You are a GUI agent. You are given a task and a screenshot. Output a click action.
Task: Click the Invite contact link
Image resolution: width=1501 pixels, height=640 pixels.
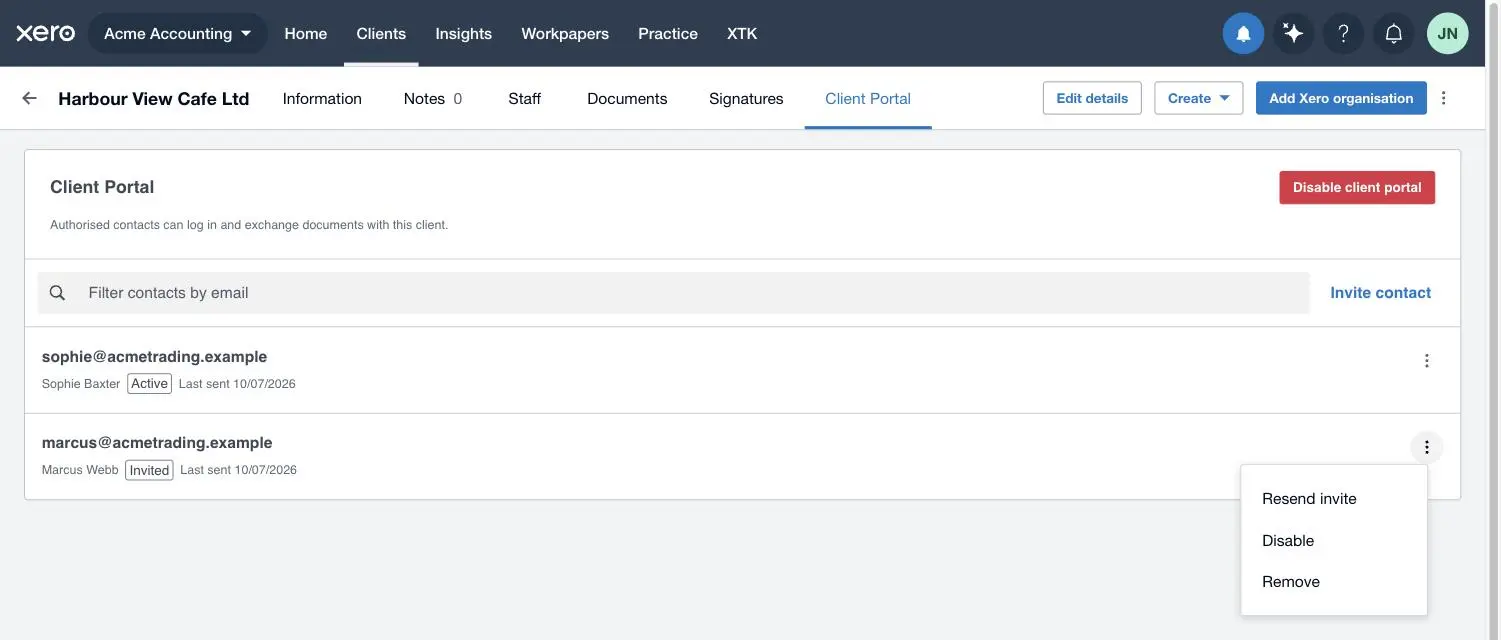1380,293
